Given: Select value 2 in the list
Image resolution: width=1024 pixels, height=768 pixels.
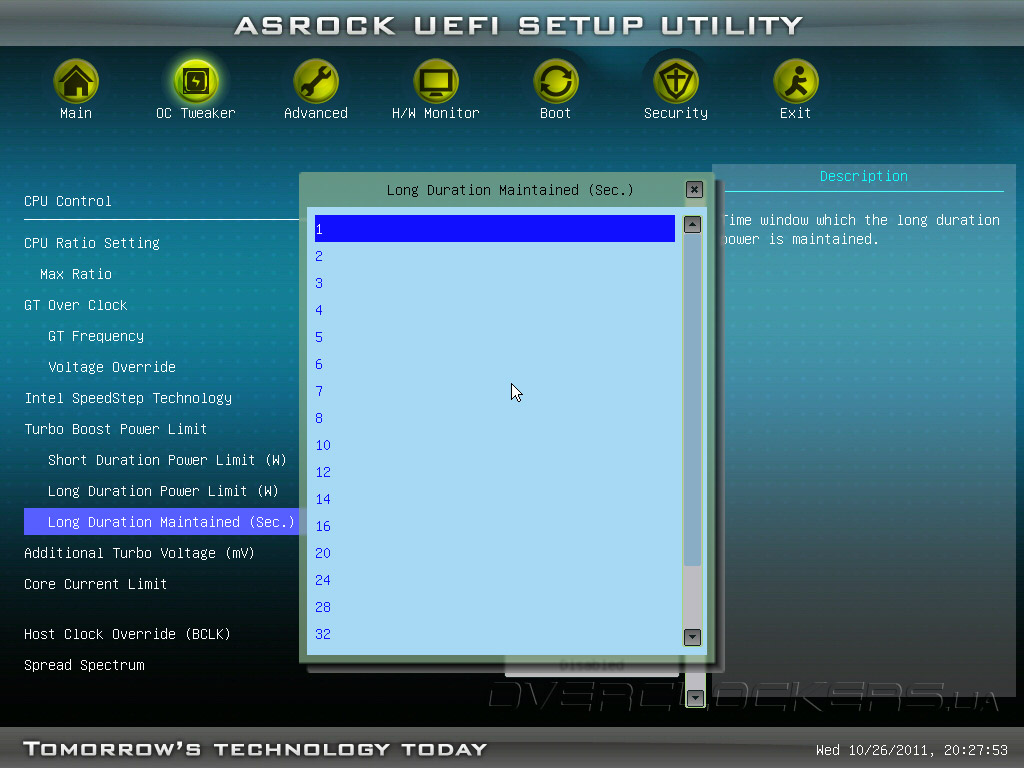Looking at the screenshot, I should pyautogui.click(x=494, y=256).
